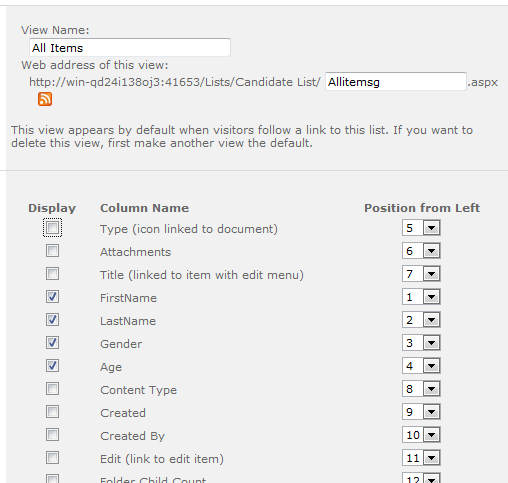
Task: Expand position dropdown for Edit column
Action: (x=421, y=458)
